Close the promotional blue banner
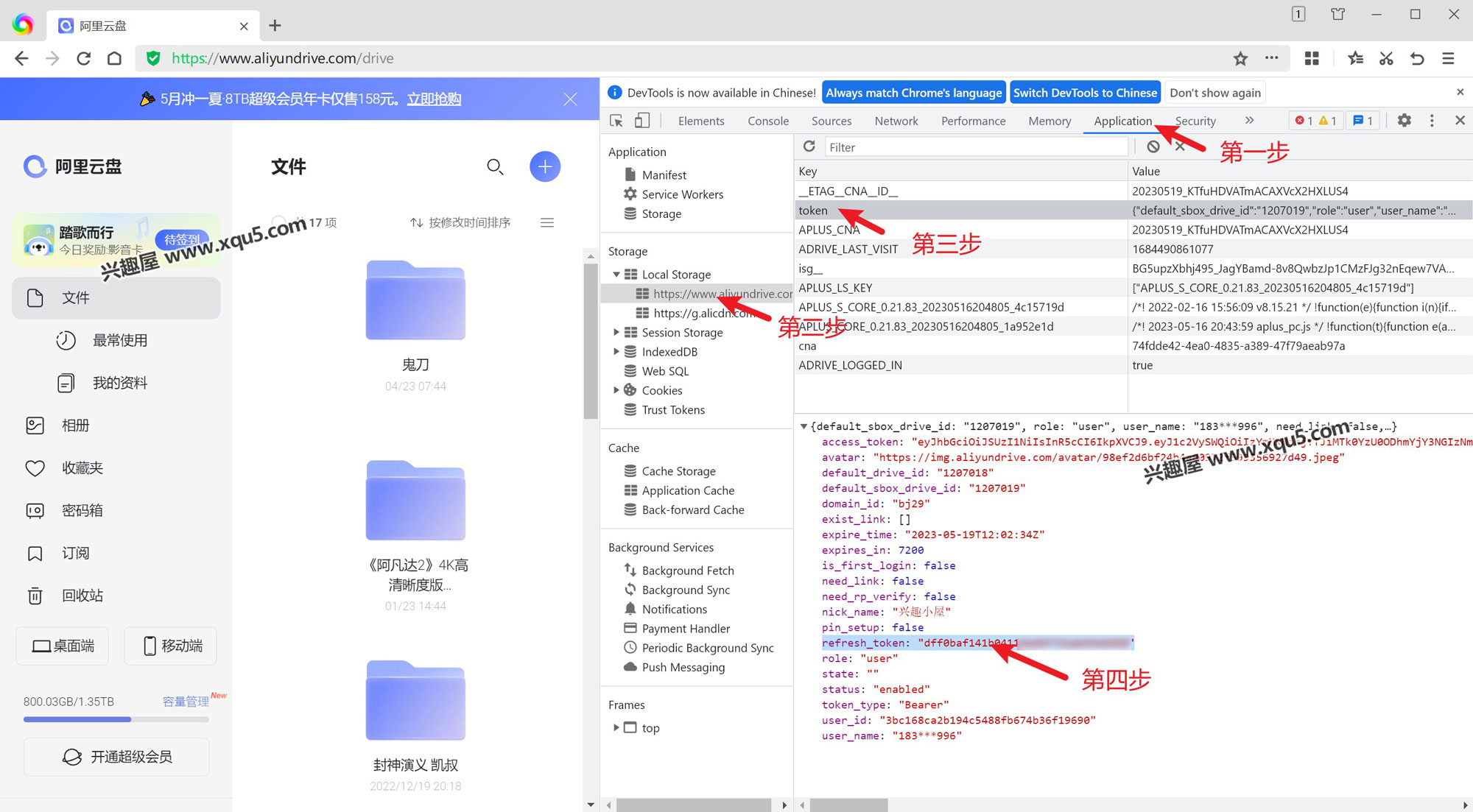 pos(570,99)
